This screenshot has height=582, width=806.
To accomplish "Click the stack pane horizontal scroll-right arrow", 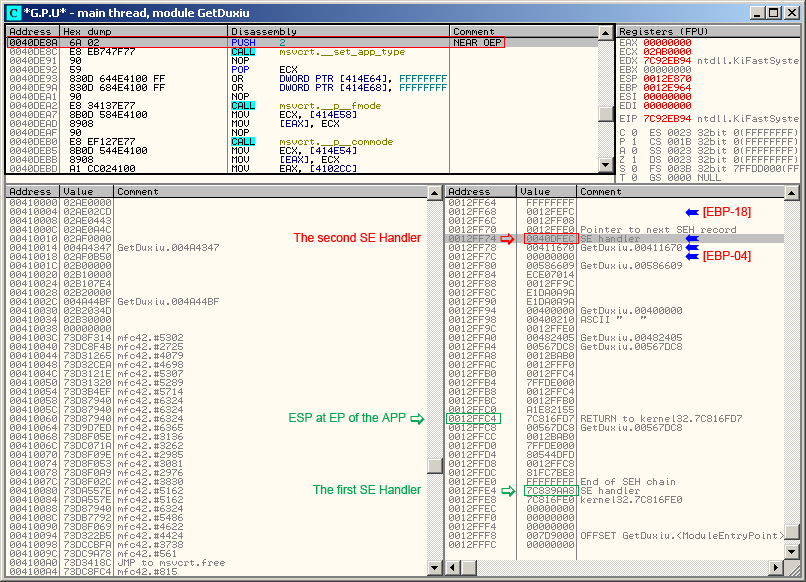I will tap(777, 568).
